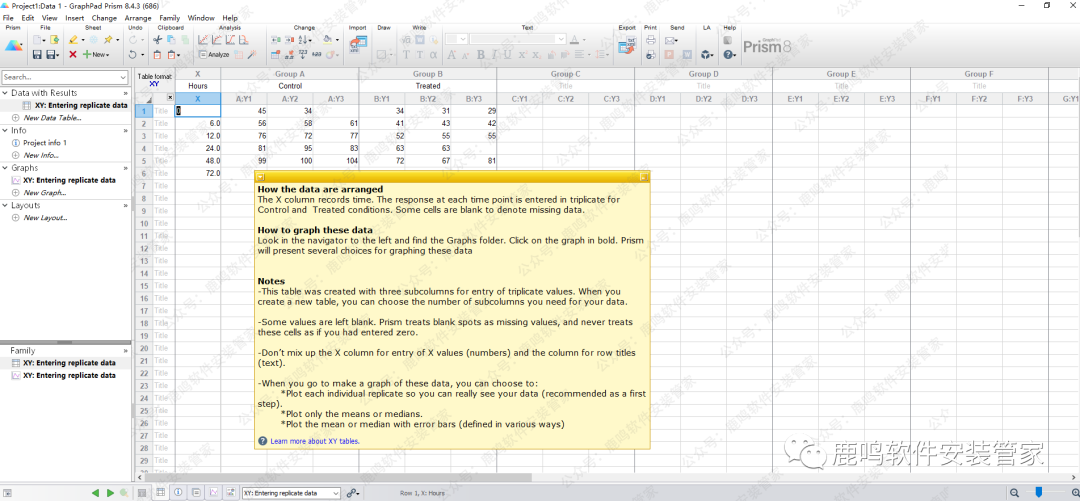Collapse the Data with Results section
1080x501 pixels.
point(5,93)
